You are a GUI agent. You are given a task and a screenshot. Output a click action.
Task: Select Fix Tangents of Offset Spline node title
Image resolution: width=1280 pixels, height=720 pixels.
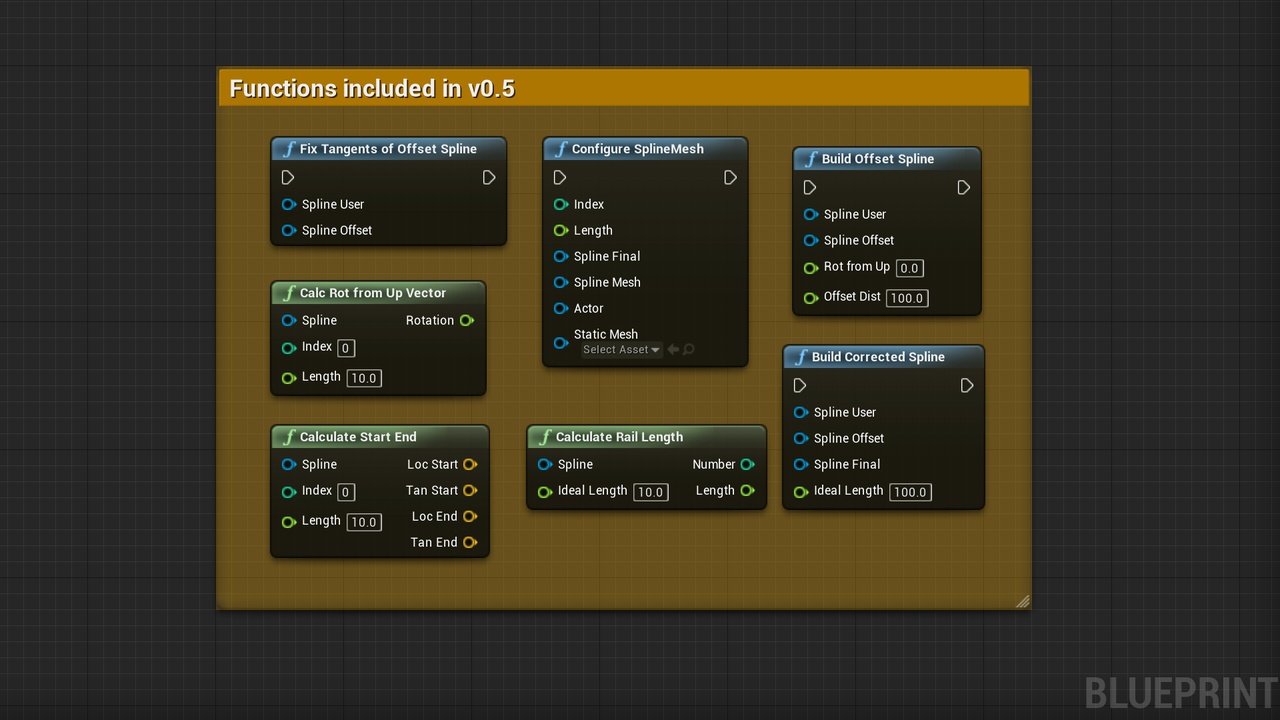388,149
